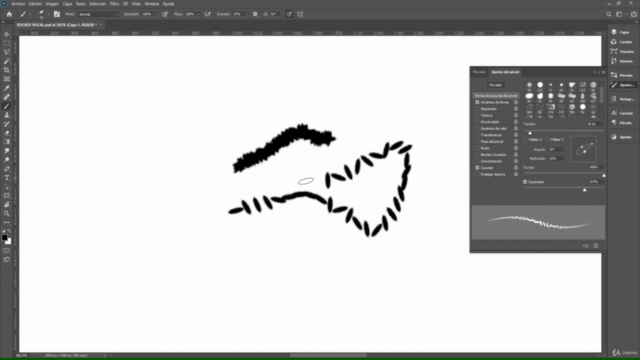
Task: Open the Filtro menu
Action: [x=114, y=4]
